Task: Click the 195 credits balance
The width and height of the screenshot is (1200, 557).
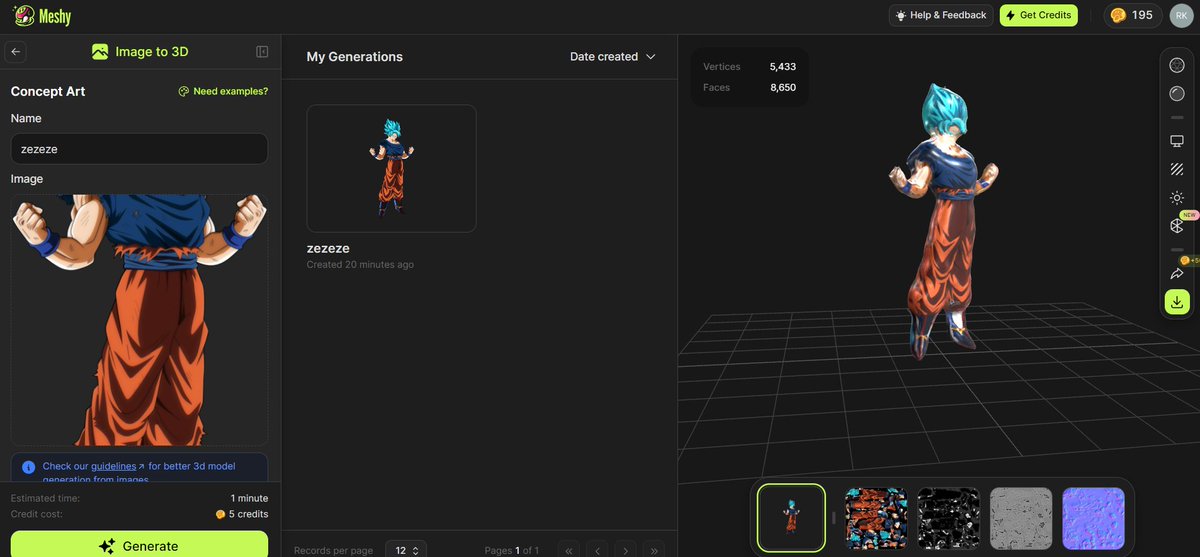Action: tap(1132, 15)
